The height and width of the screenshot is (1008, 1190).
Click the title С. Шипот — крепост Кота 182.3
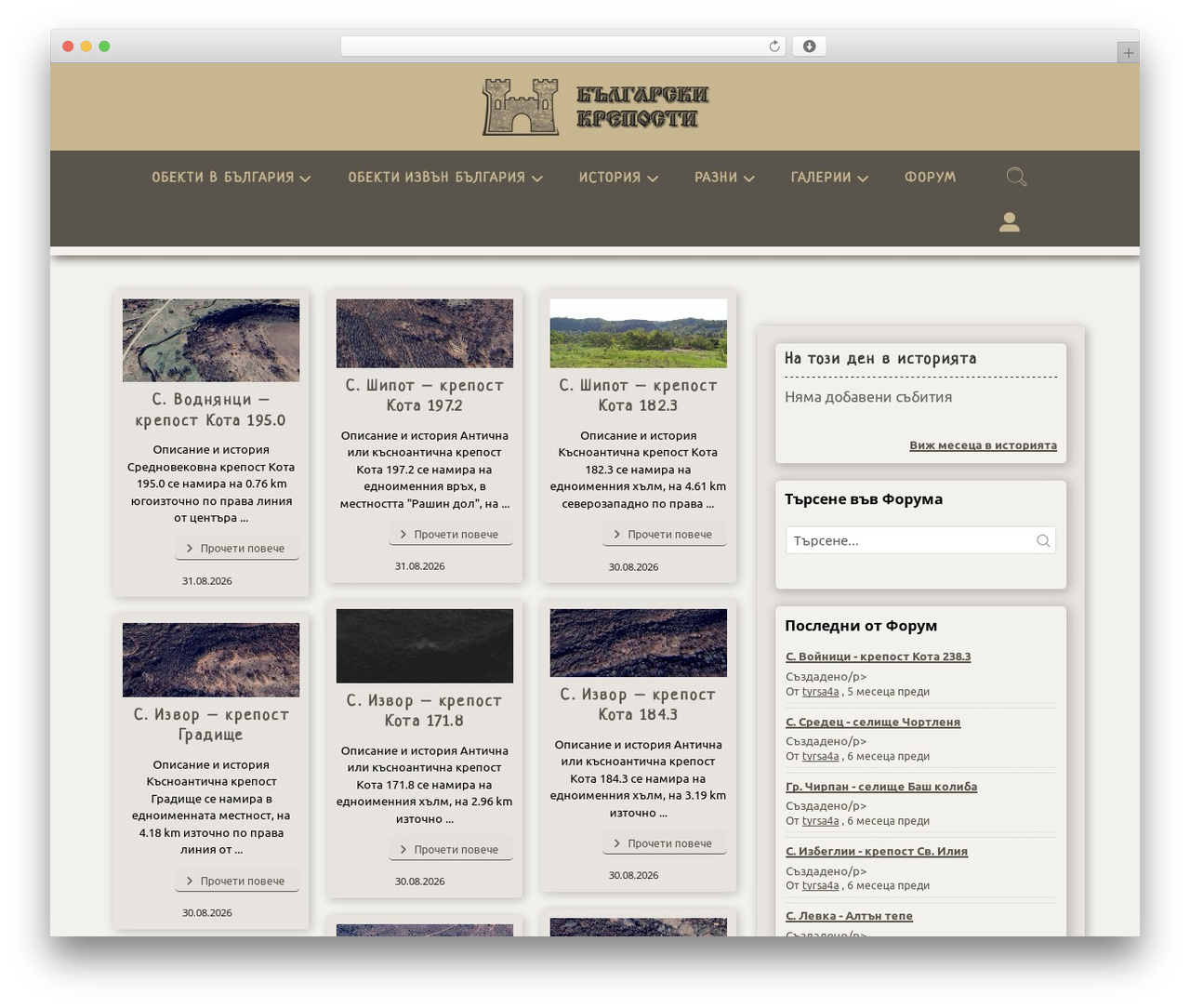(x=639, y=395)
